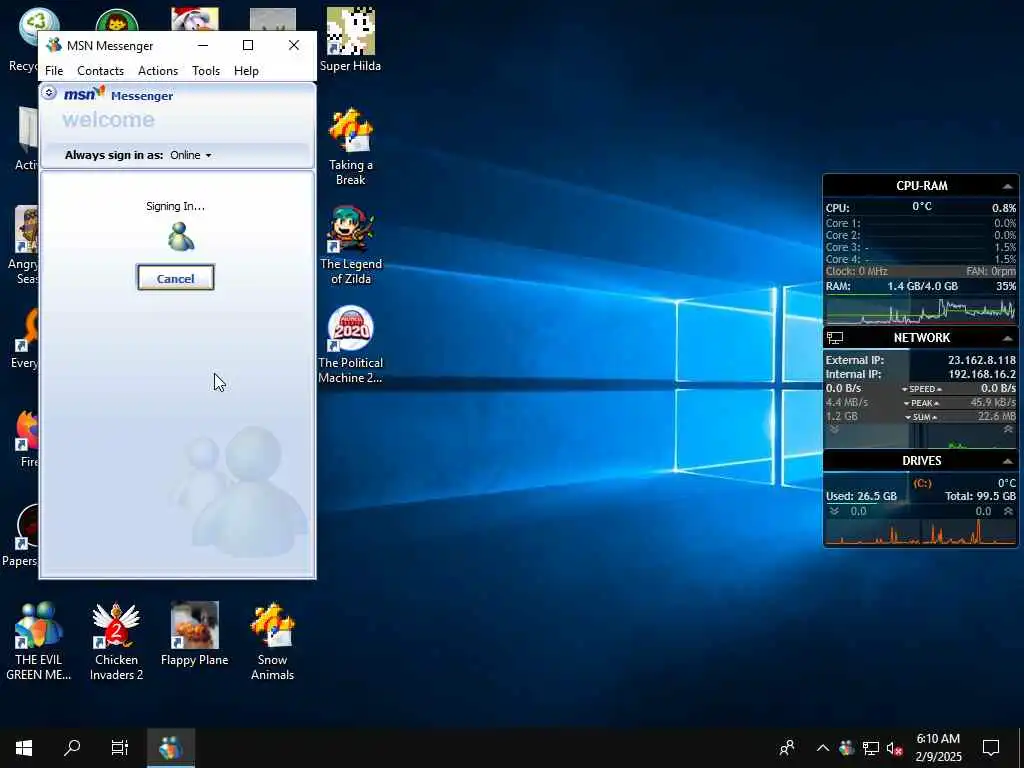Select The Legend of Zilda desktop icon
Viewport: 1024px width, 768px height.
coord(351,246)
